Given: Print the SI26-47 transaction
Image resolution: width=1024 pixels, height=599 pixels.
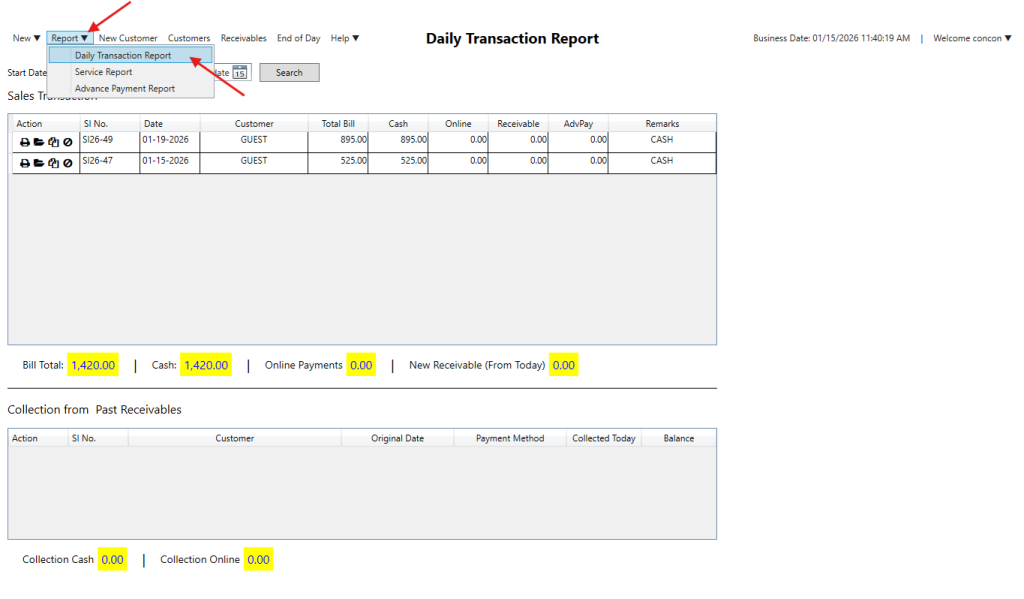Looking at the screenshot, I should coord(24,163).
